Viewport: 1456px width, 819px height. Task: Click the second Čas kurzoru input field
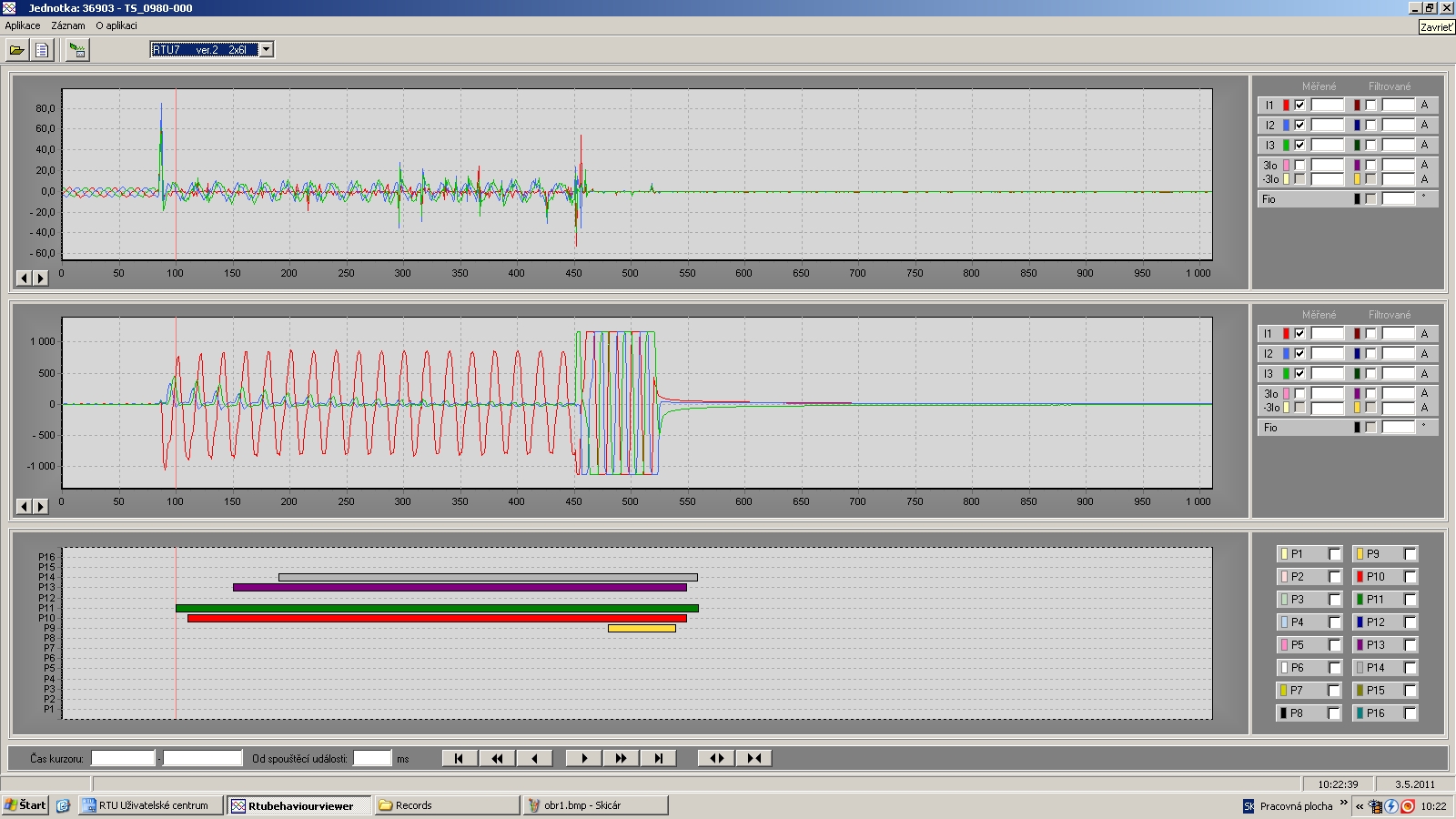[202, 758]
